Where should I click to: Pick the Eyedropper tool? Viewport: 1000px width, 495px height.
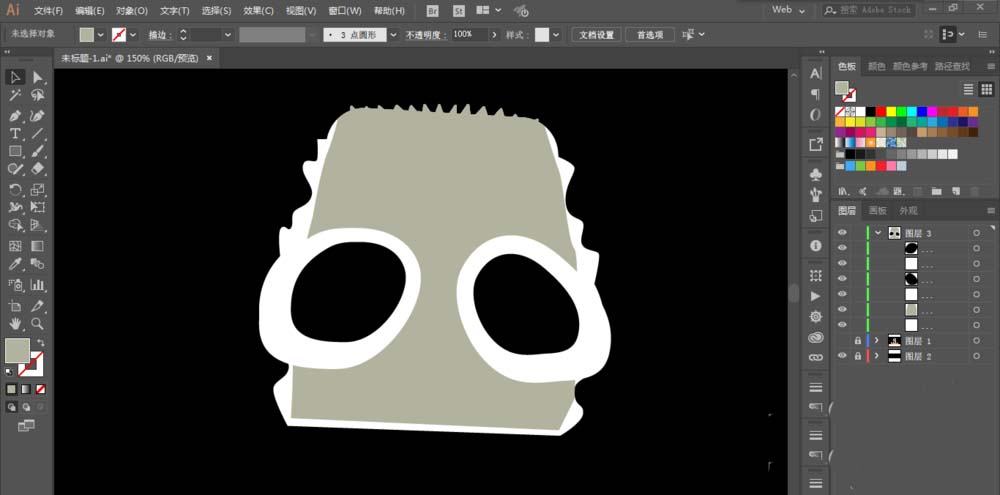16,265
